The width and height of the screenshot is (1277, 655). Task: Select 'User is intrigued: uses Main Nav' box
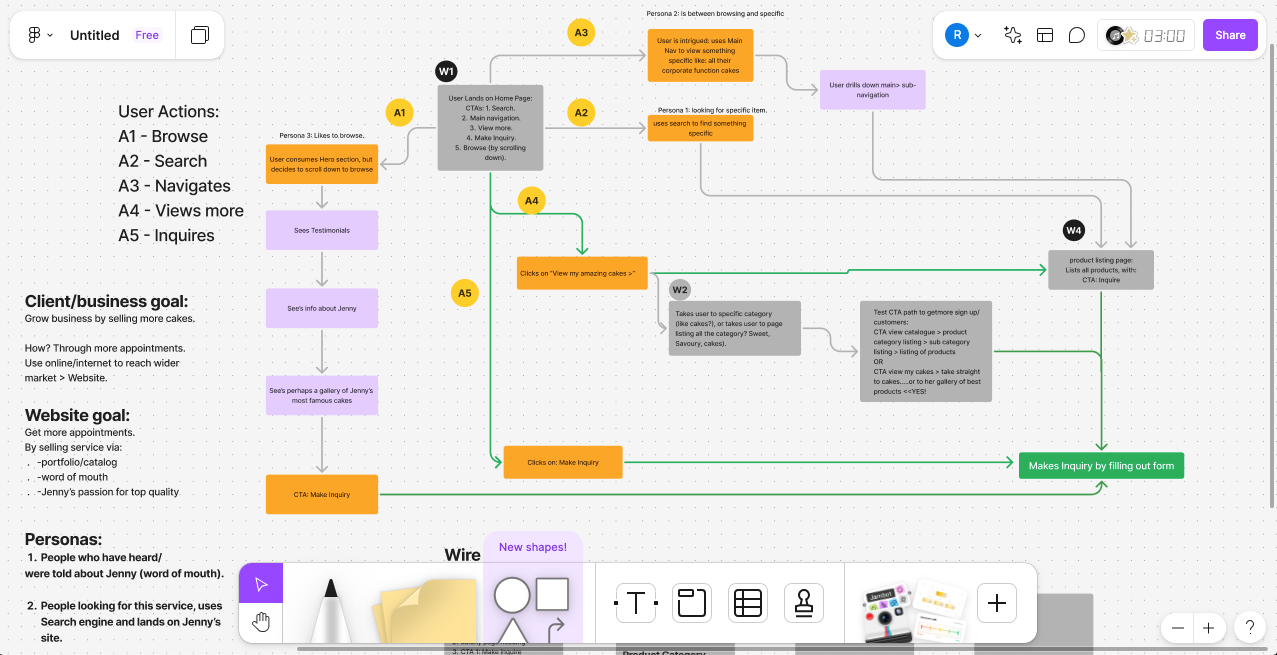700,55
